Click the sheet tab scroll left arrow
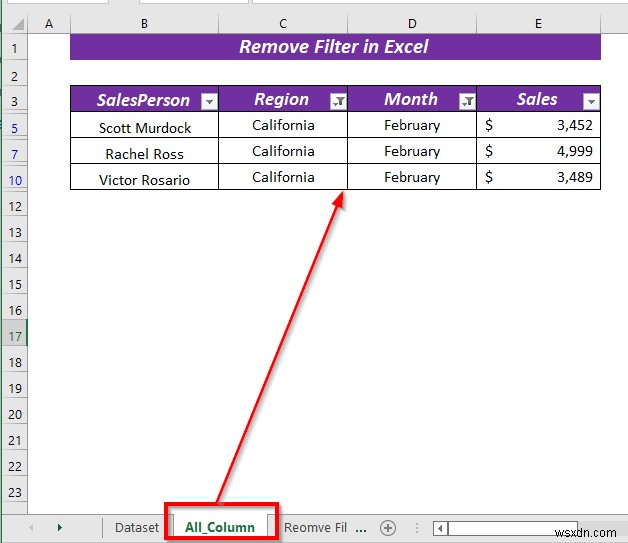 click(31, 527)
